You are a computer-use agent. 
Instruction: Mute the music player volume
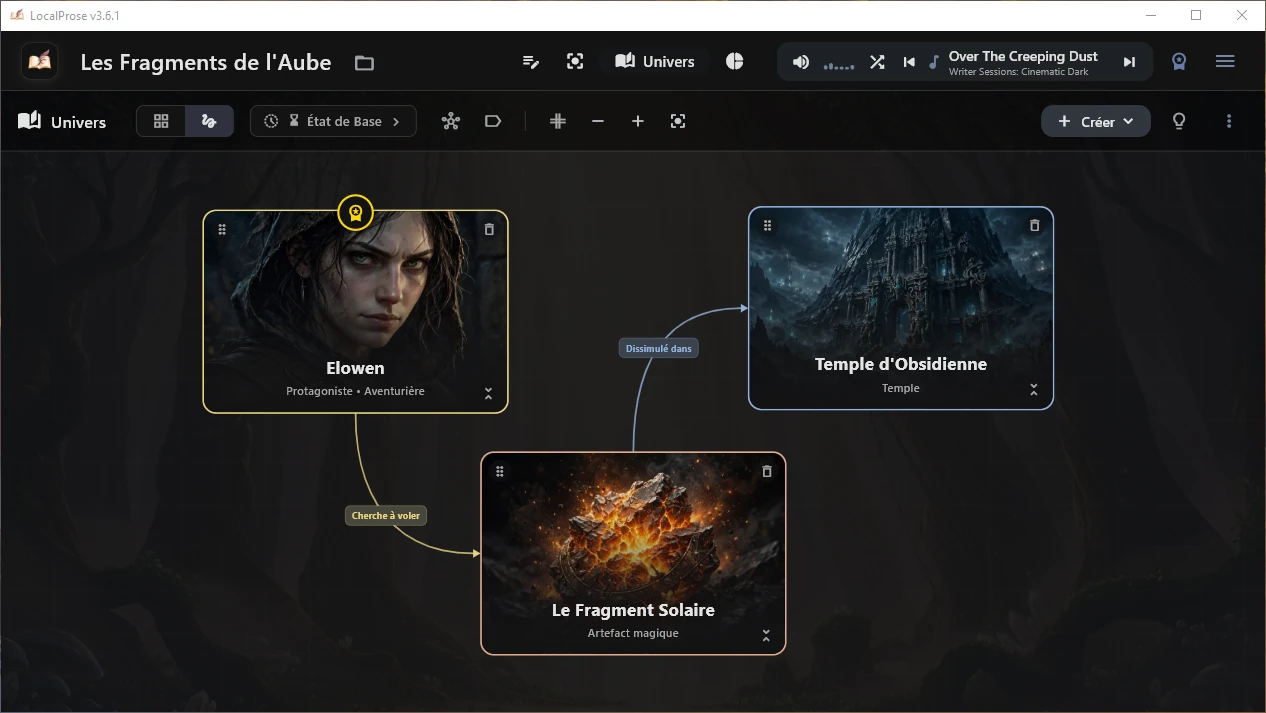pos(801,62)
